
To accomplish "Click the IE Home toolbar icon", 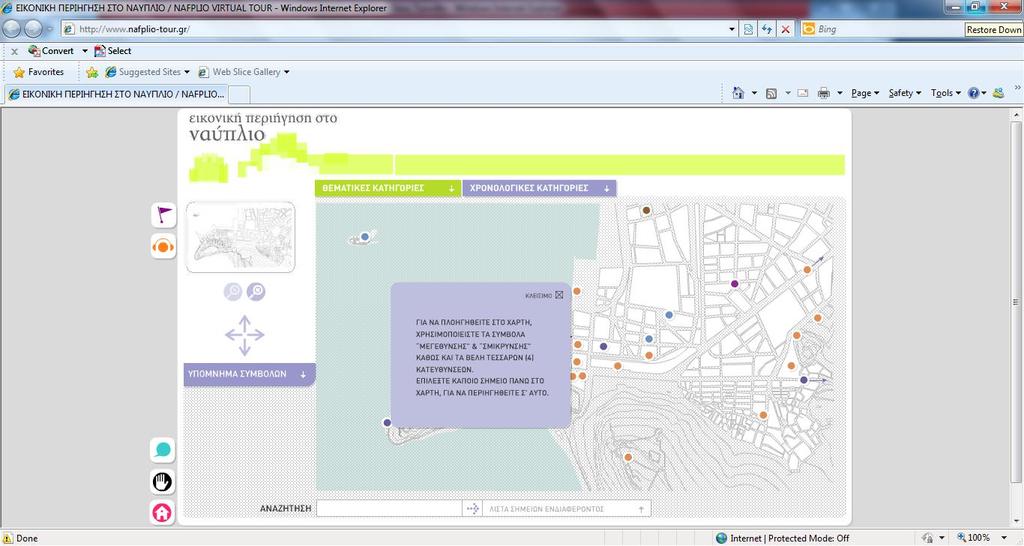I will [738, 93].
